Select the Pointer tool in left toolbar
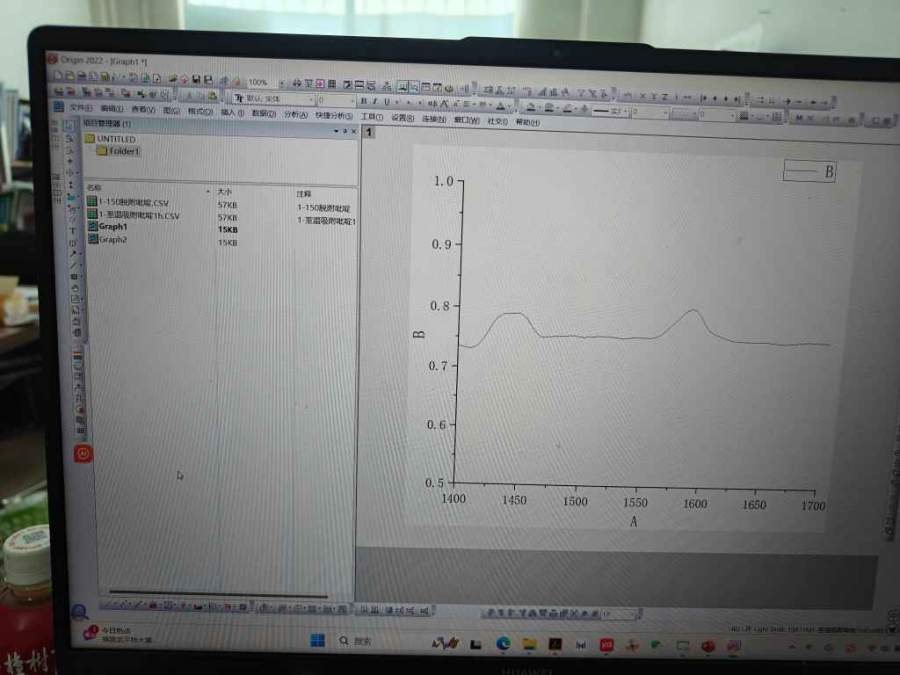 [69, 126]
